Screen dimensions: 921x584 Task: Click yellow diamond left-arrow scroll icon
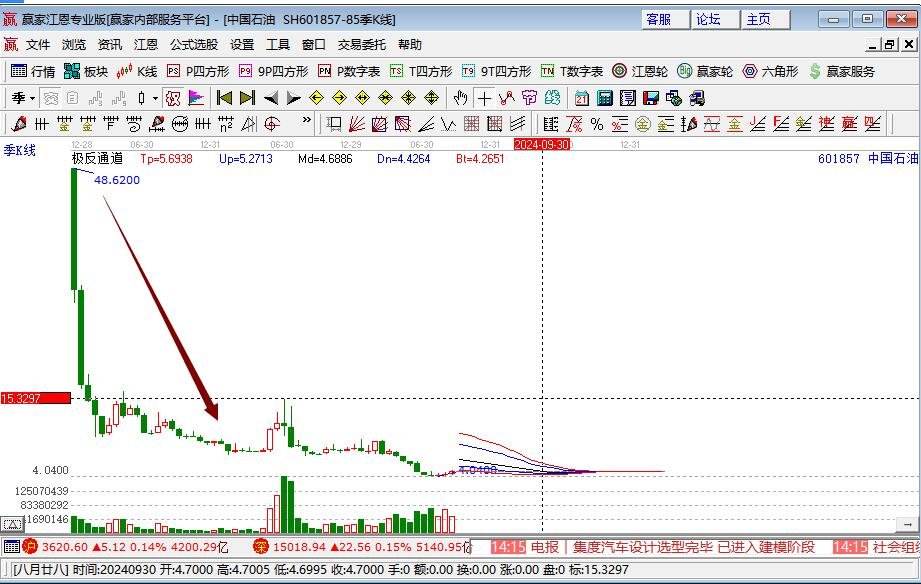[316, 98]
